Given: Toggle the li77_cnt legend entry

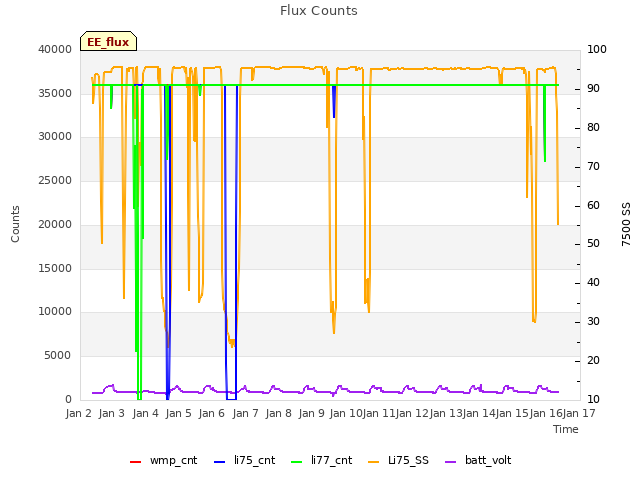Looking at the screenshot, I should click(x=322, y=460).
